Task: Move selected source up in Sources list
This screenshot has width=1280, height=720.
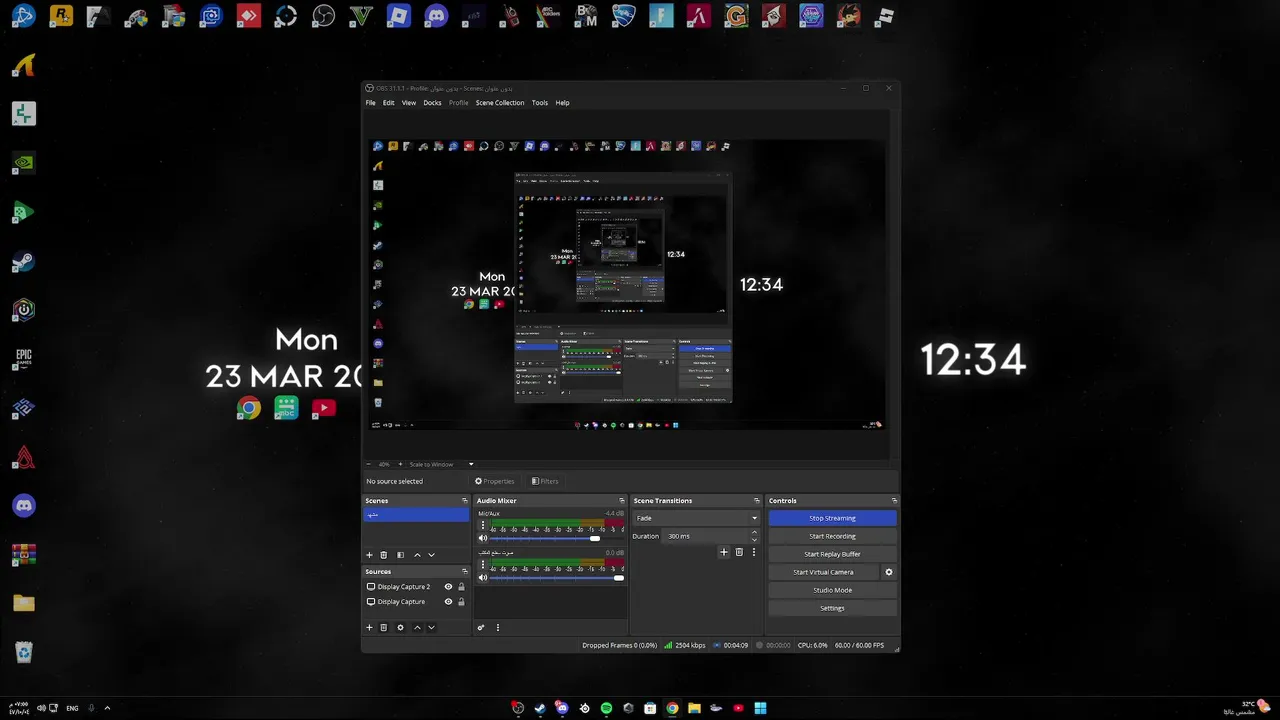Action: pos(417,628)
